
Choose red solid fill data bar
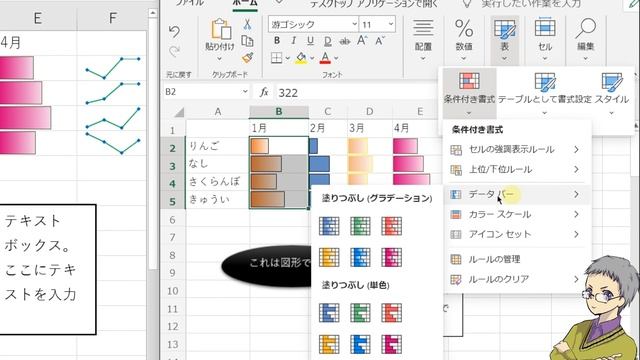point(392,313)
